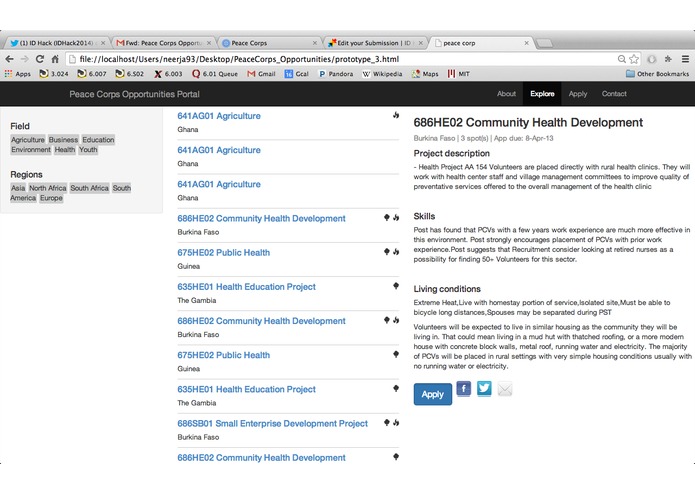Viewport: 695px width, 494px height.
Task: Toggle the Business field filter
Action: [x=63, y=140]
